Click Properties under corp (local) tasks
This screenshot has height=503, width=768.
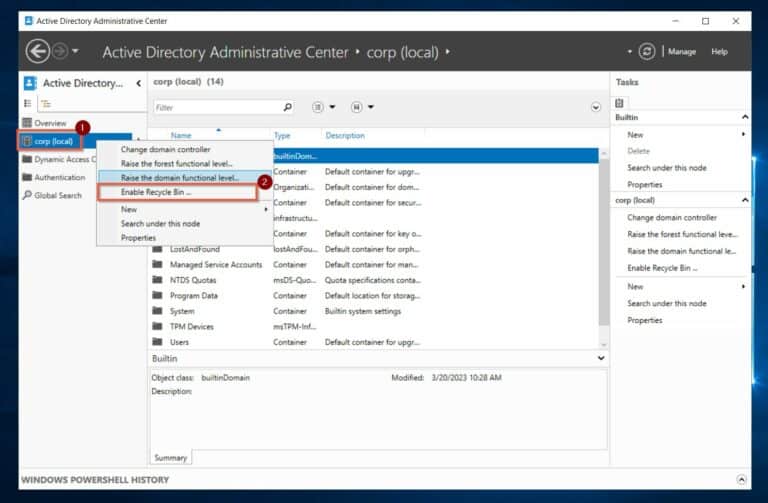[645, 320]
